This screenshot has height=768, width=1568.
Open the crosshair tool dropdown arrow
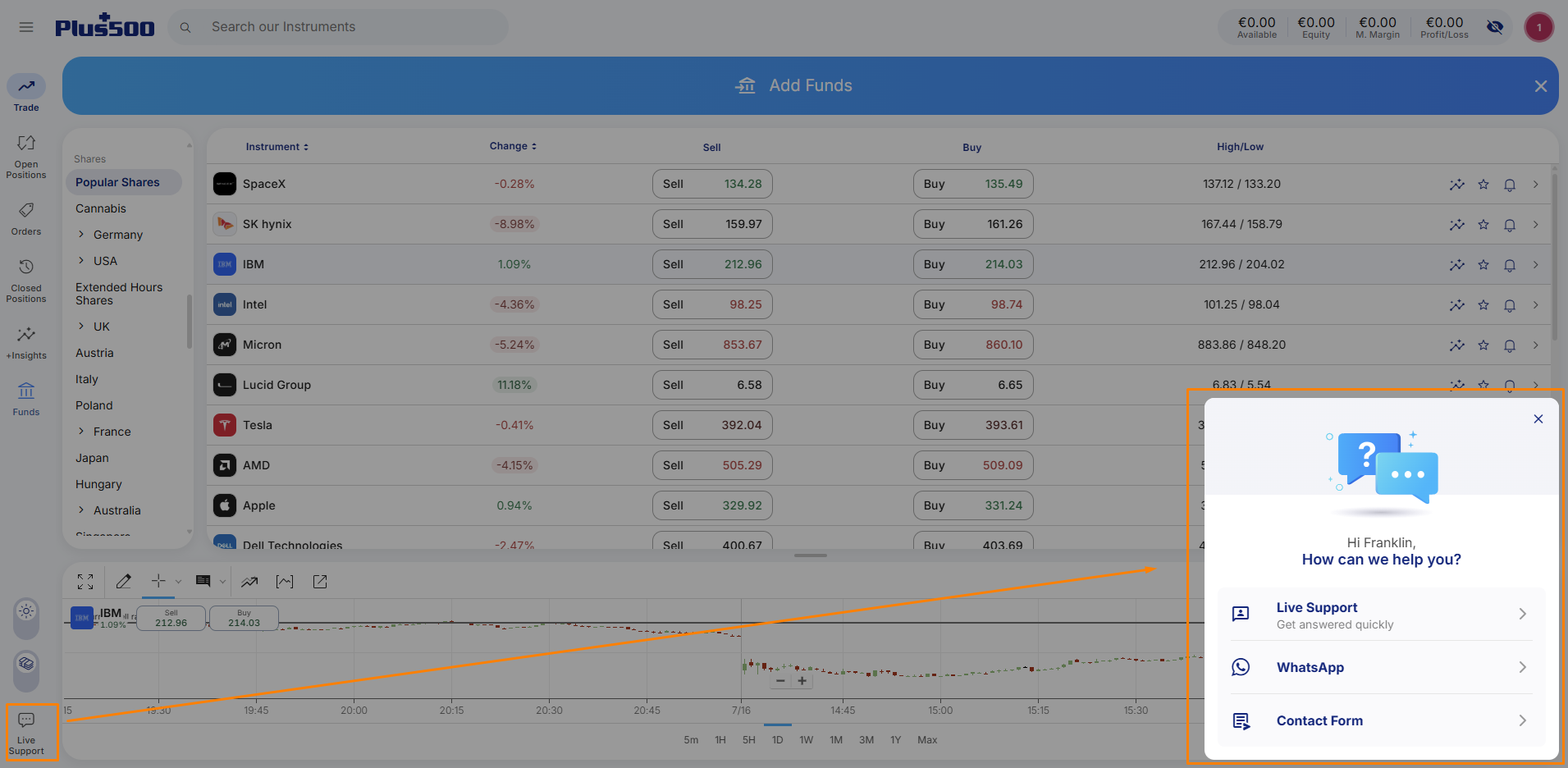pos(178,582)
